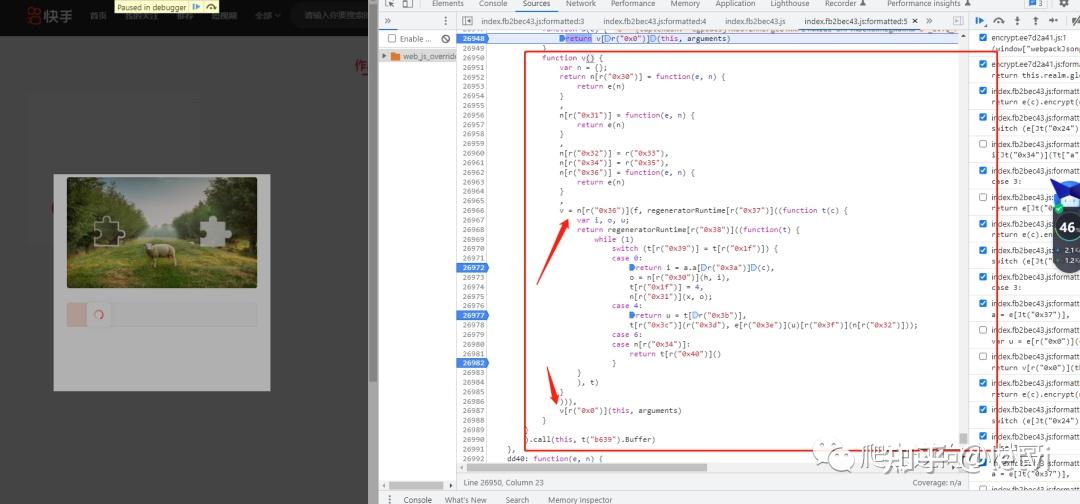
Task: Deactivate all breakpoints icon
Action: (1075, 21)
